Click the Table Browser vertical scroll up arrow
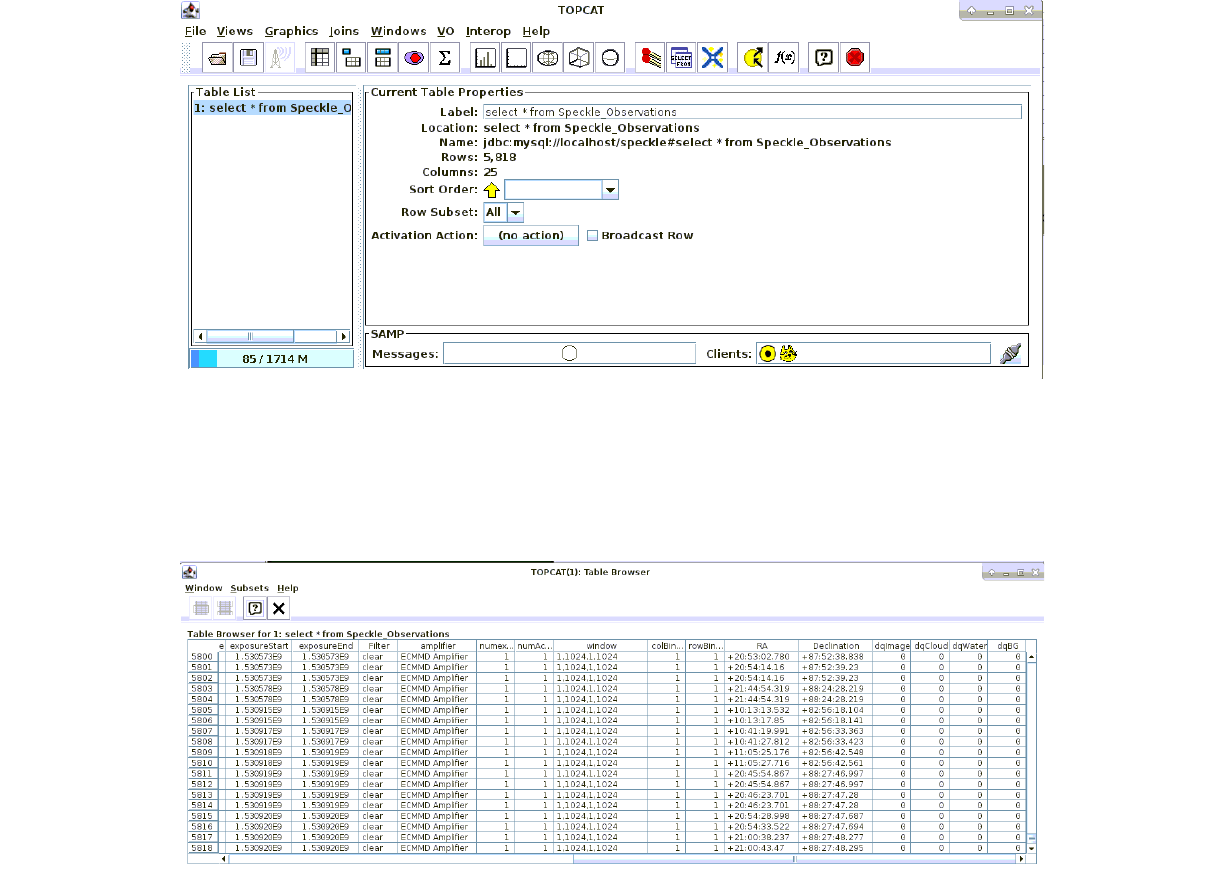Viewport: 1224px width, 878px height. pyautogui.click(x=1032, y=657)
